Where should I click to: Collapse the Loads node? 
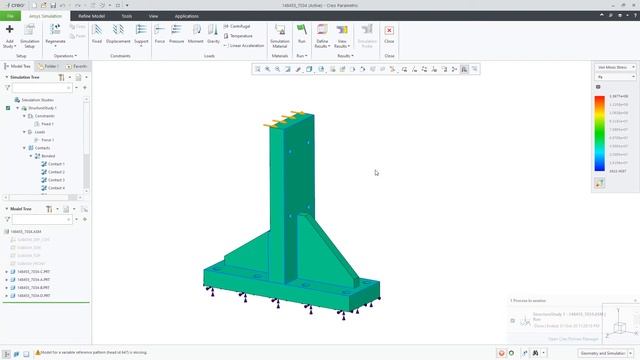(x=24, y=132)
